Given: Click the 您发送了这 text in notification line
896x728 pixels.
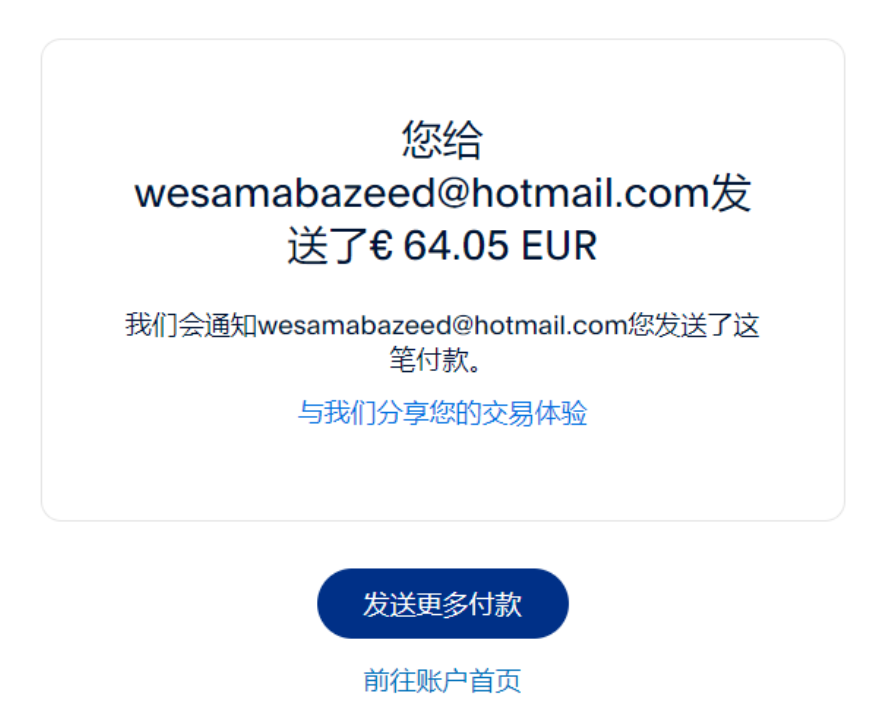Looking at the screenshot, I should pos(694,325).
